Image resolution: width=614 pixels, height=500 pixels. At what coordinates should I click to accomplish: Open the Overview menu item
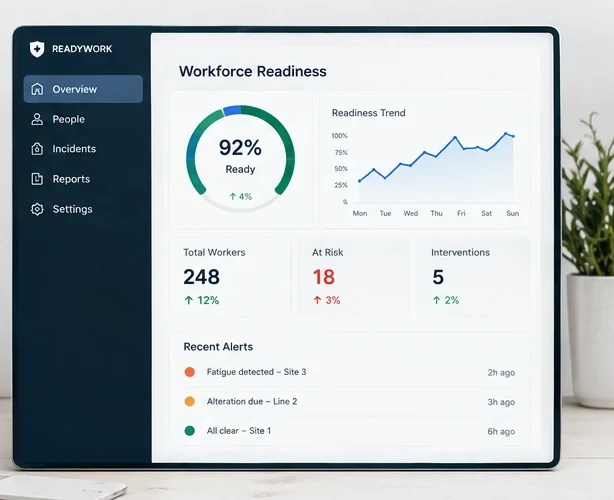[83, 89]
